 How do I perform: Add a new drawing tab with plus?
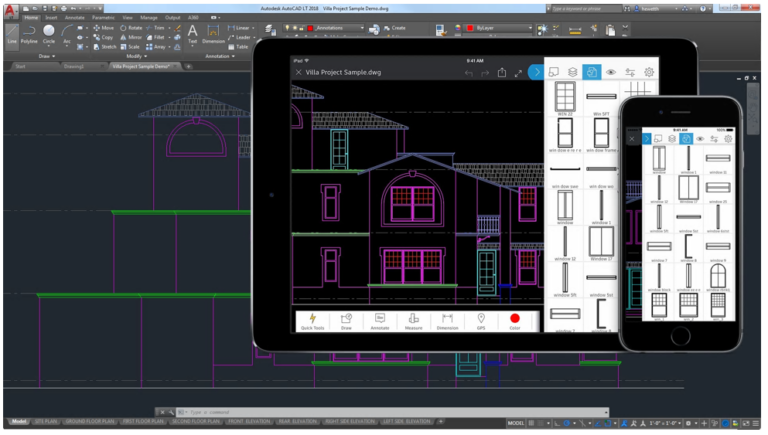188,66
